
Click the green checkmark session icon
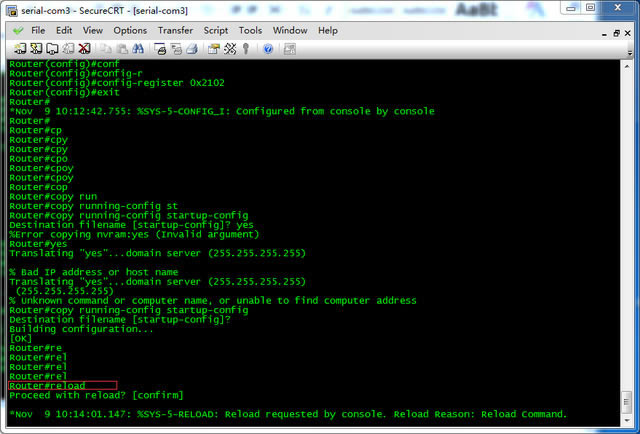pyautogui.click(x=18, y=31)
